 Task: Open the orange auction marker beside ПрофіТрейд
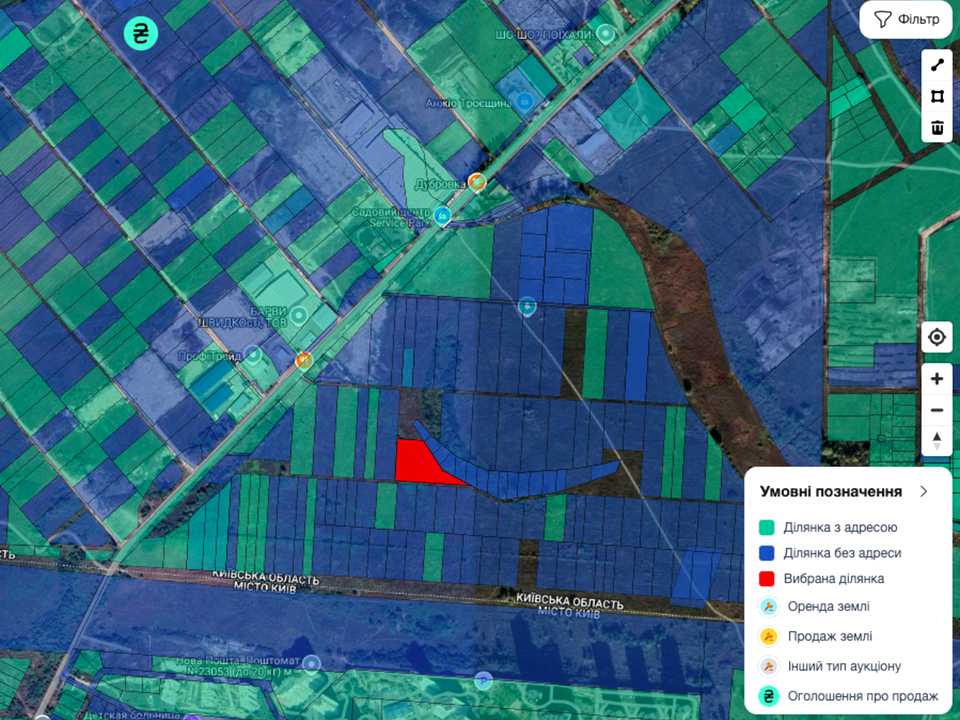[x=304, y=360]
